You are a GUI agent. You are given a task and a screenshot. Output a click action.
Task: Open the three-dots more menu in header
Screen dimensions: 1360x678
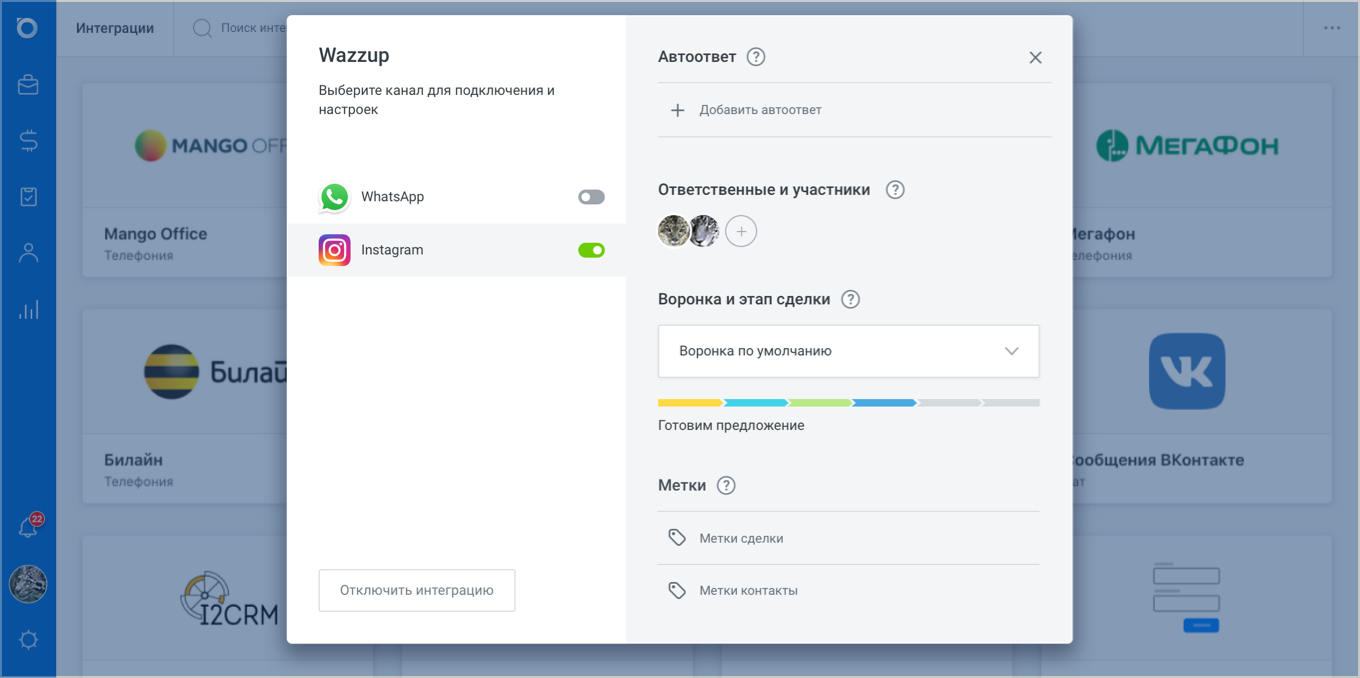coord(1332,28)
